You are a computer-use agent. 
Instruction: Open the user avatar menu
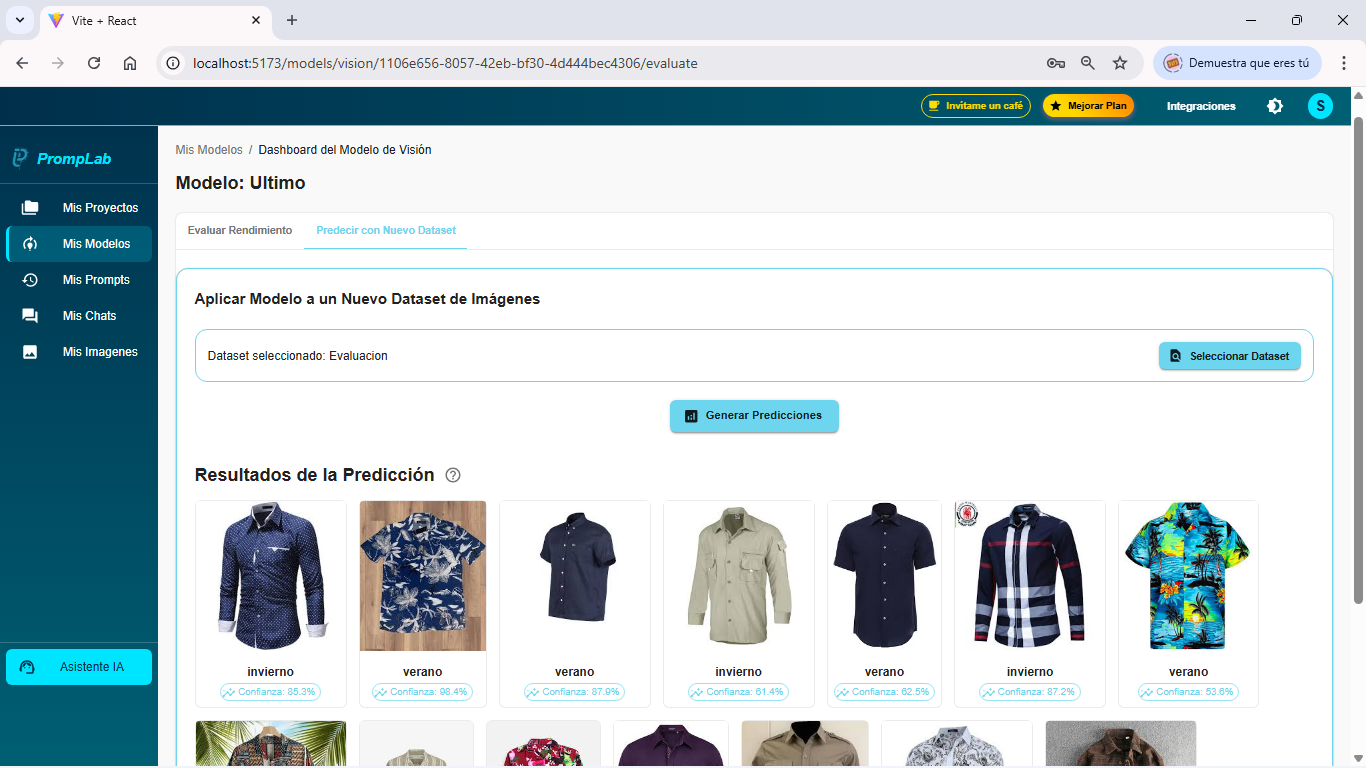click(1320, 105)
